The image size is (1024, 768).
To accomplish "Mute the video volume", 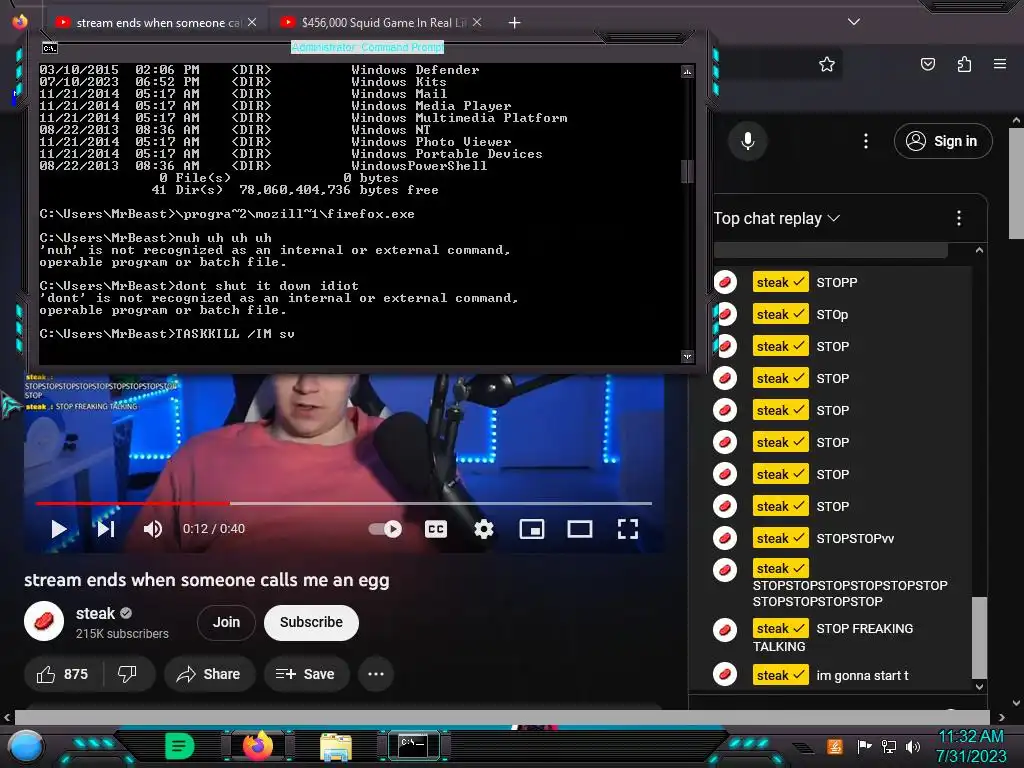I will coord(153,529).
